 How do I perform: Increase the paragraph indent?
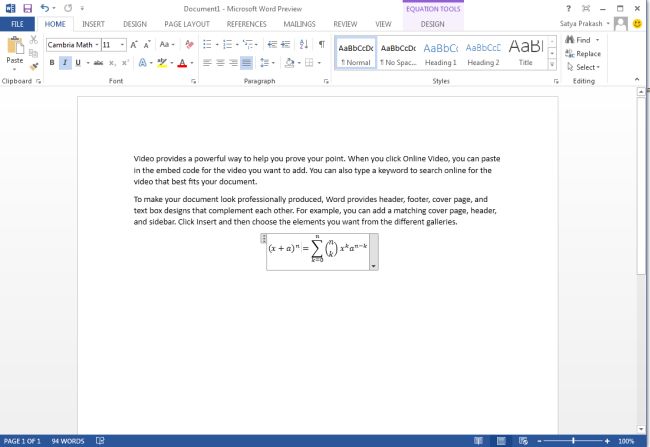point(285,44)
